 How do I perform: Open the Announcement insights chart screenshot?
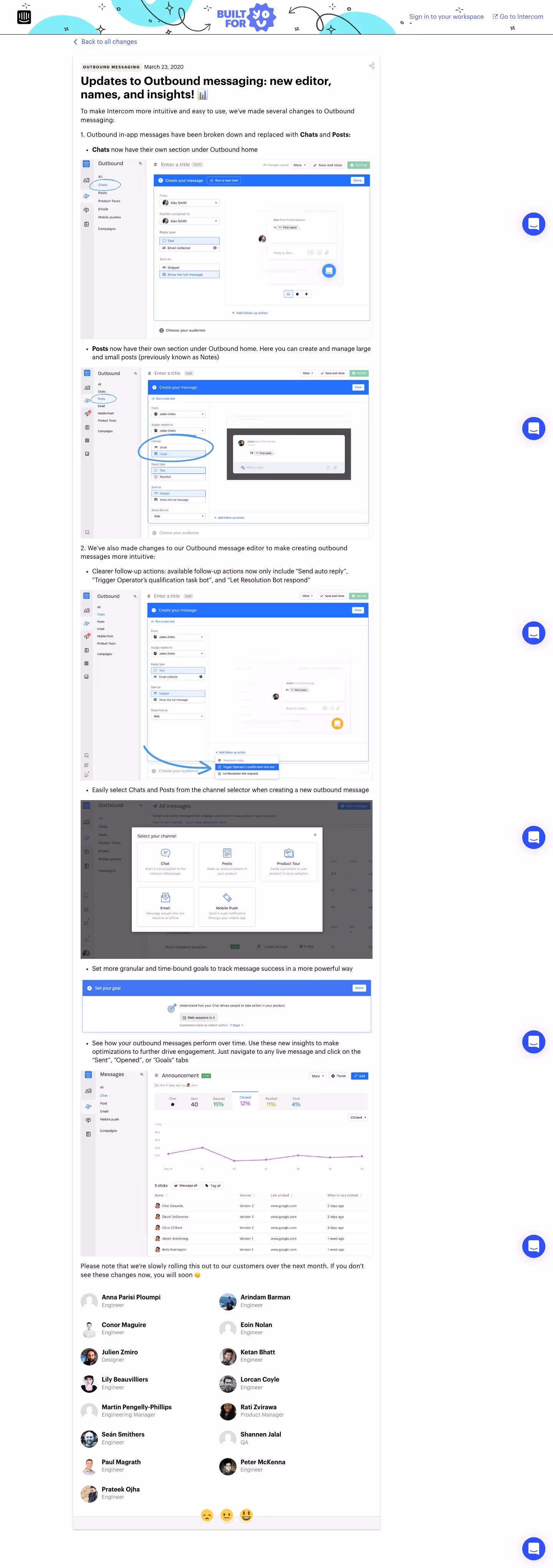tap(226, 1163)
